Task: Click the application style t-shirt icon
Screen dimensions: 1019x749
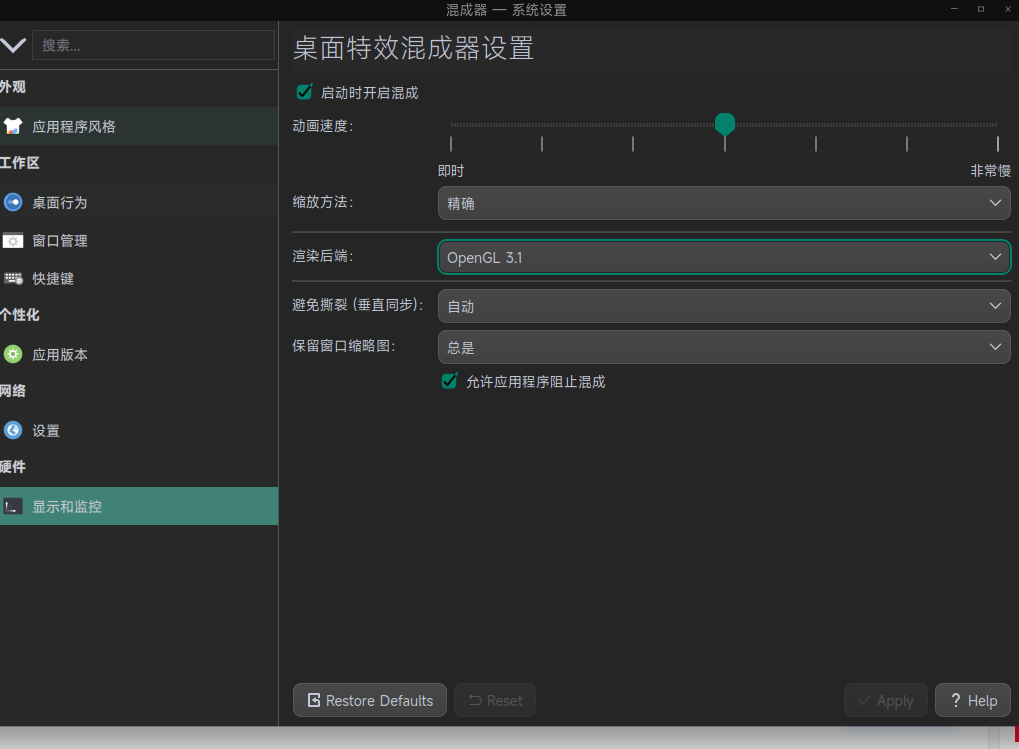Action: point(13,127)
